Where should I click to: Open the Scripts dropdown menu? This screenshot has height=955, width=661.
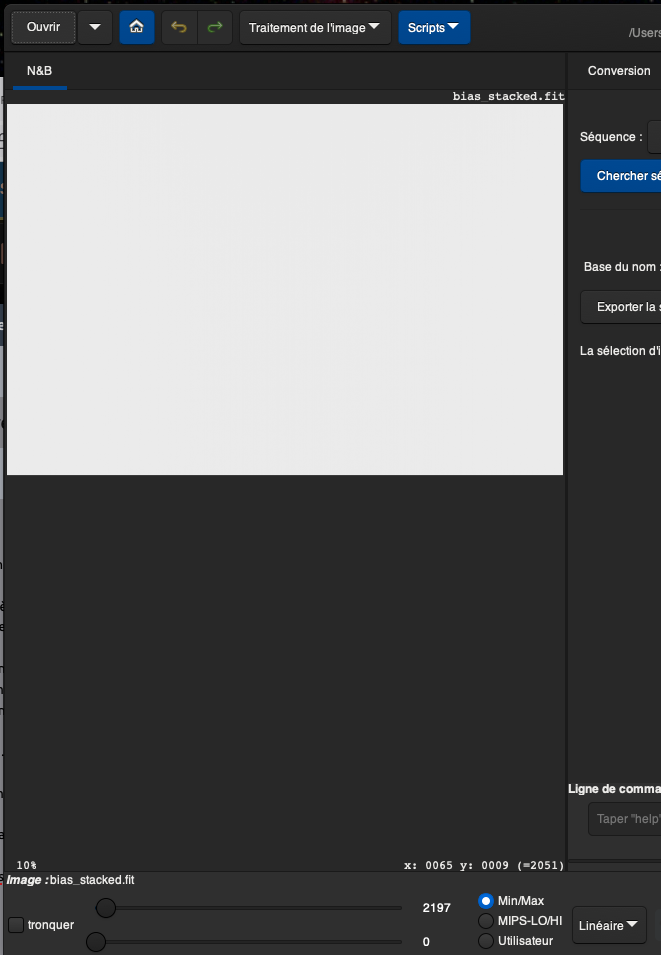434,27
